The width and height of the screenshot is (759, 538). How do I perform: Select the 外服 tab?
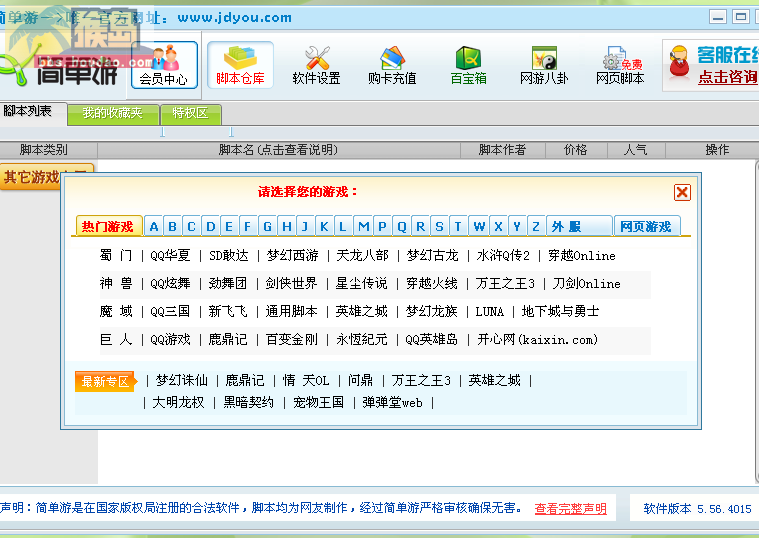pos(579,226)
